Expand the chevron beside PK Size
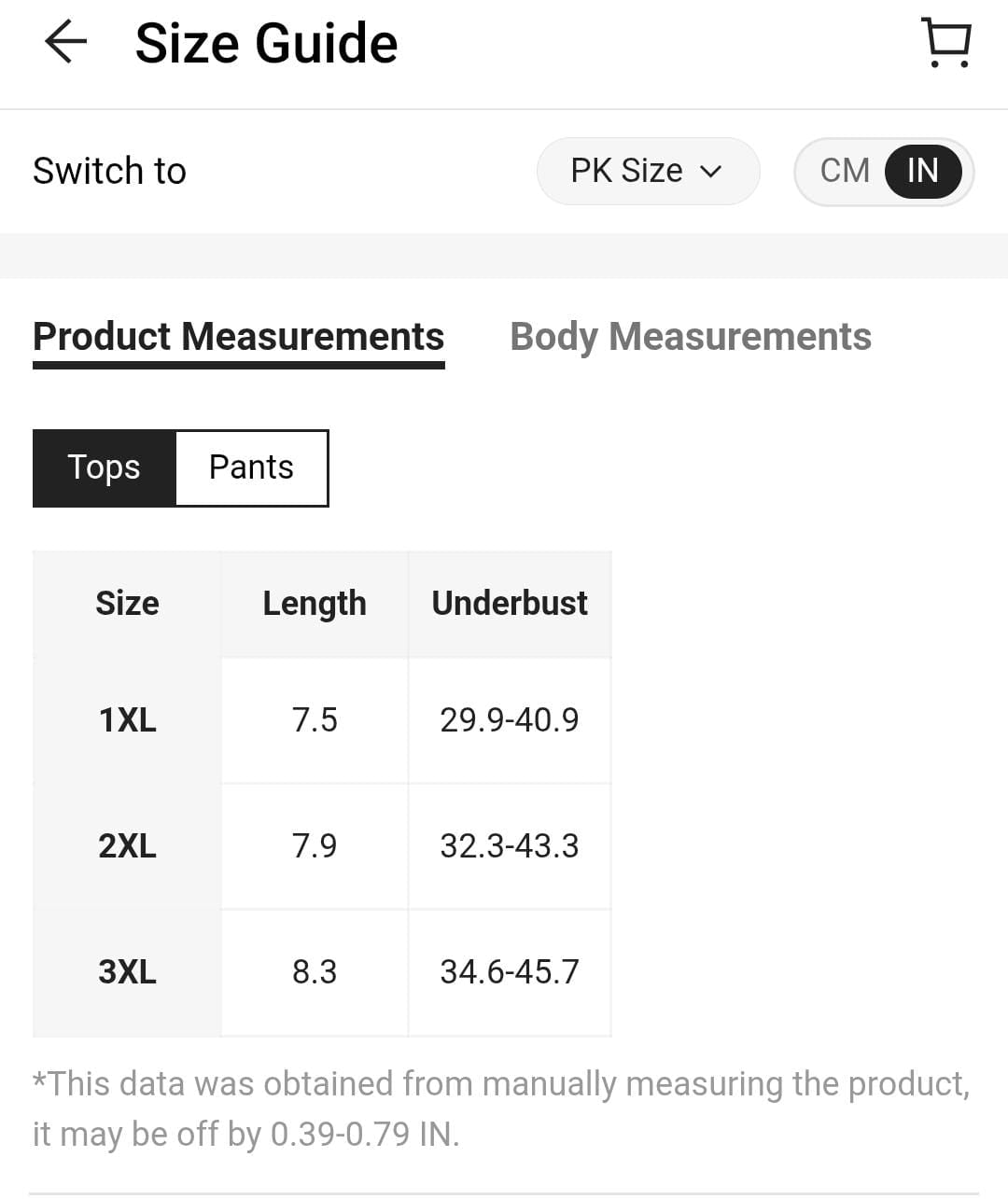1008x1199 pixels. (711, 172)
